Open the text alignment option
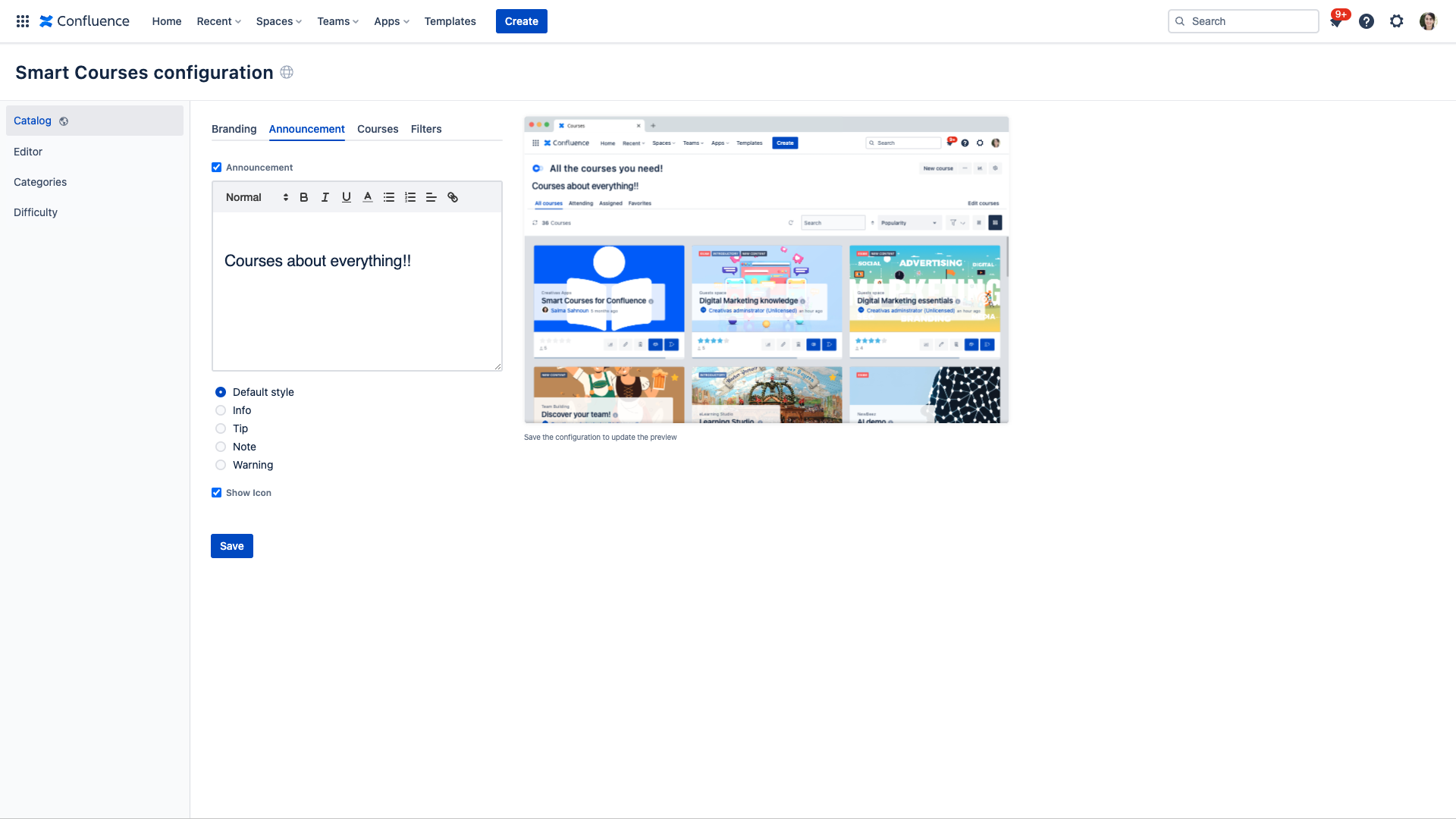This screenshot has height=819, width=1456. pos(431,197)
